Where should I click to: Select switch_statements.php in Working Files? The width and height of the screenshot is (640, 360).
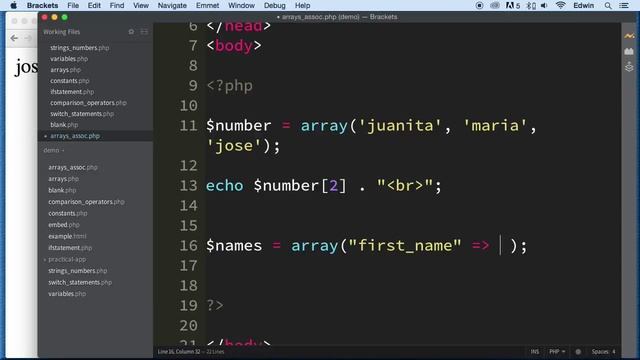tap(82, 114)
